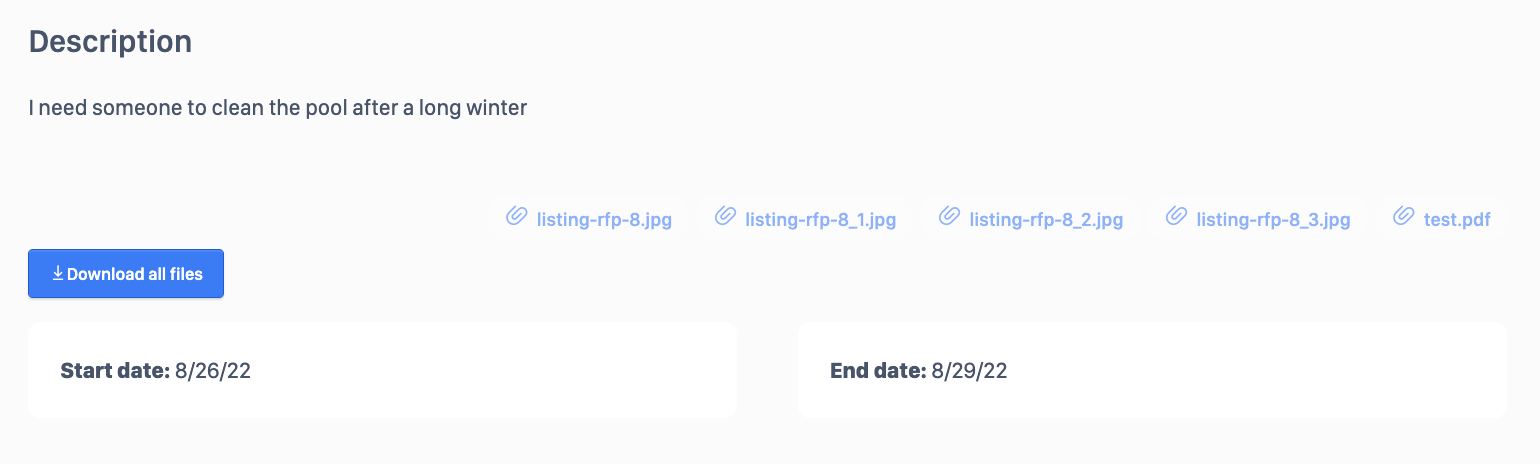This screenshot has width=1540, height=464.
Task: Click the paperclip icon beside listing-rfp-8.jpg
Action: pos(516,216)
